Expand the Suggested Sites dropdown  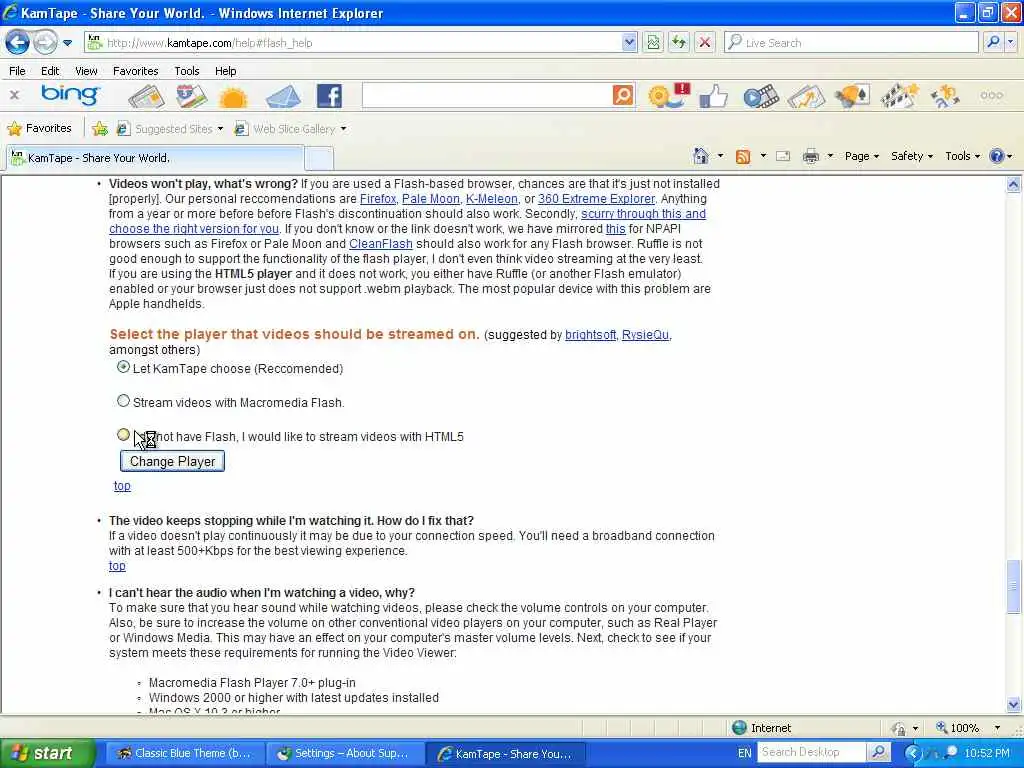220,129
